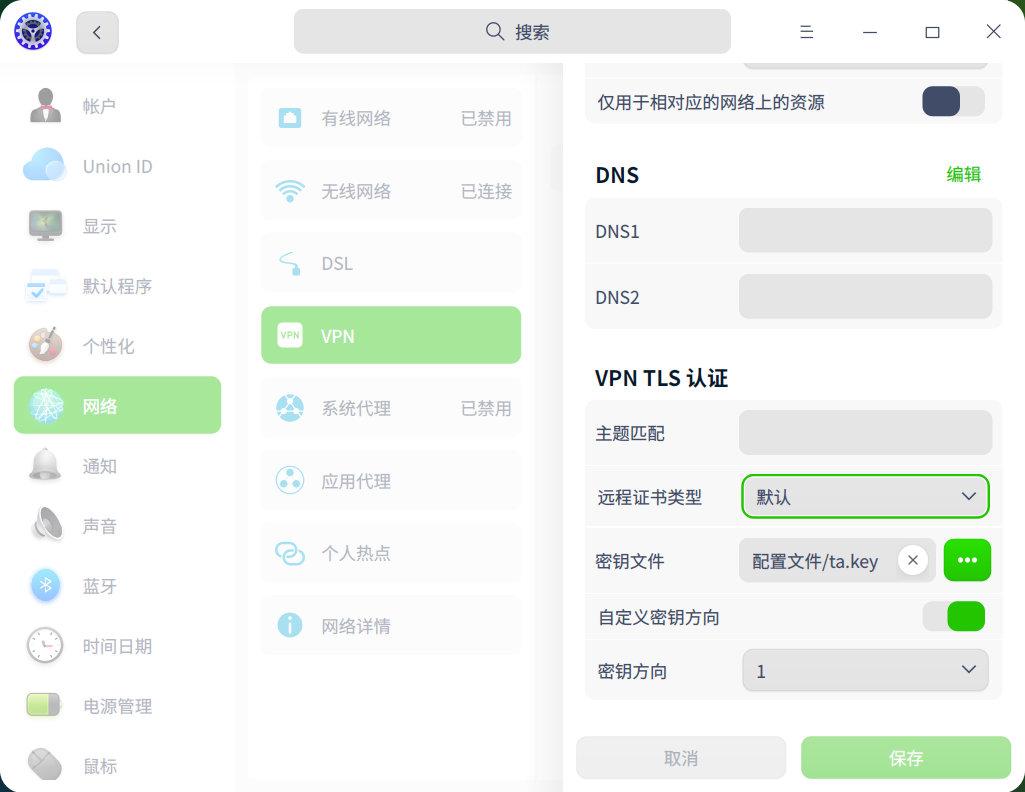Expand the key direction dropdown

pyautogui.click(x=865, y=670)
